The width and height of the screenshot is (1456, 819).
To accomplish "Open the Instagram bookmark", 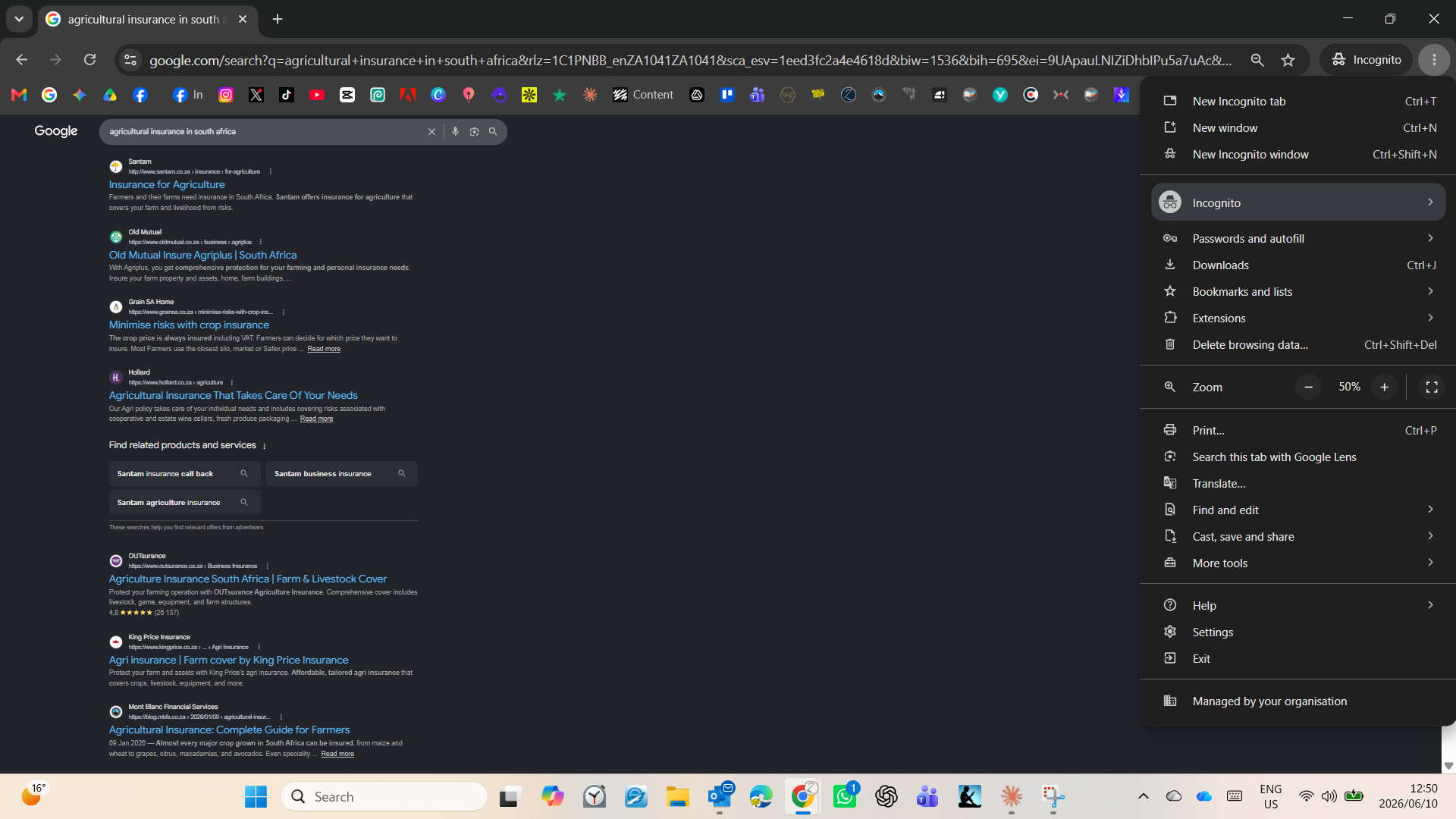I will pyautogui.click(x=226, y=95).
